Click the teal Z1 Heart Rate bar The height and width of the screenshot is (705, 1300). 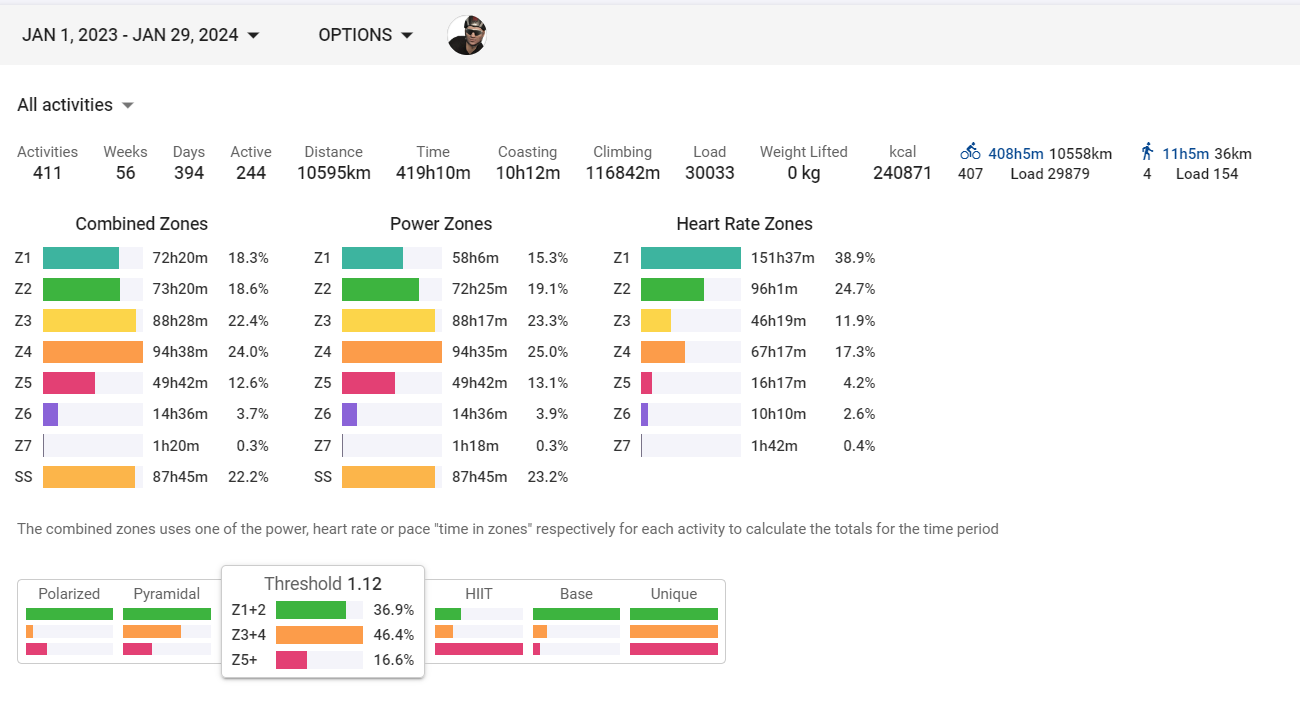(x=690, y=258)
